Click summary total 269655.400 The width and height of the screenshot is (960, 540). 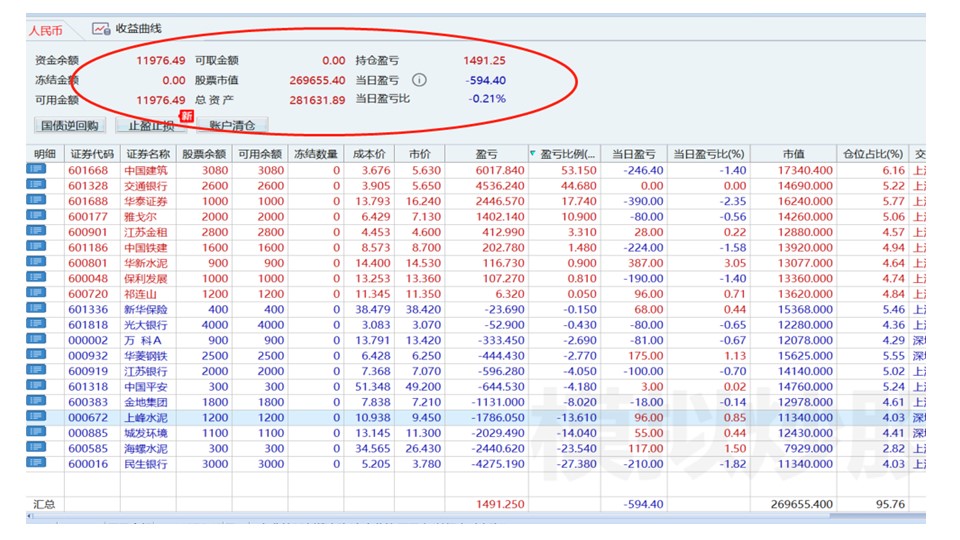pos(801,504)
